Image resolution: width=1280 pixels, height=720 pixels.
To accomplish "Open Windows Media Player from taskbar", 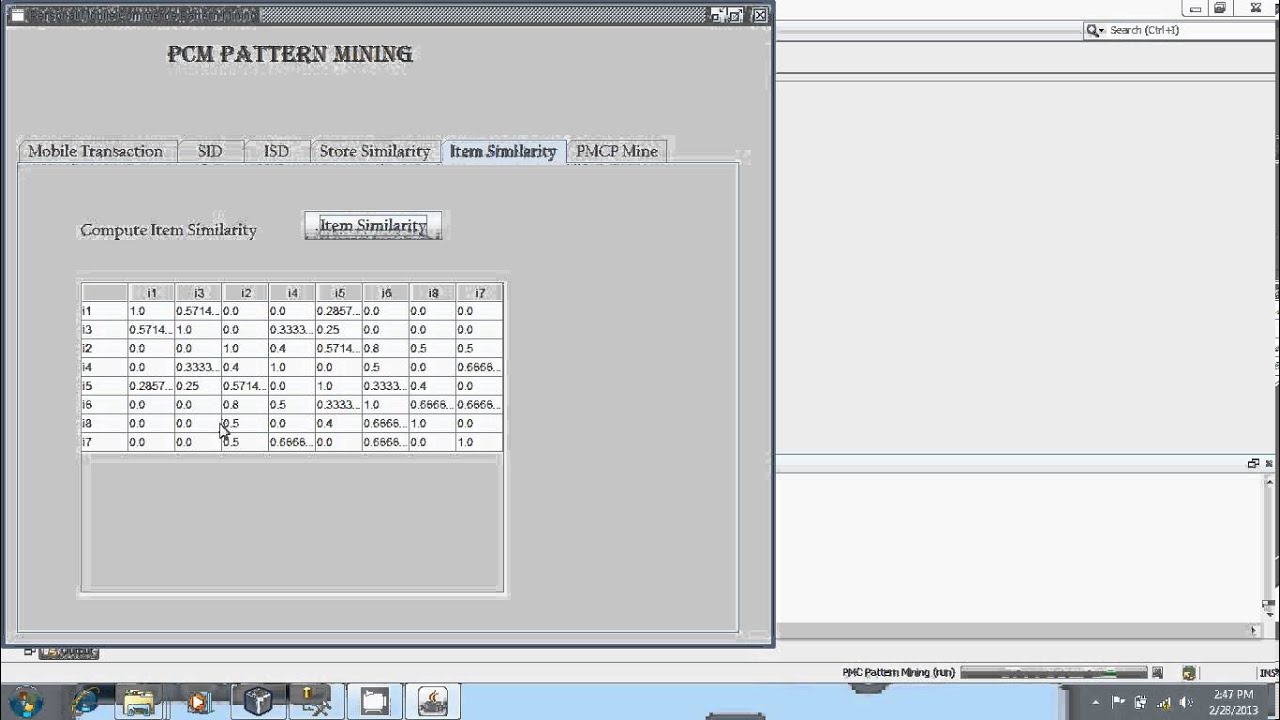I will 198,702.
